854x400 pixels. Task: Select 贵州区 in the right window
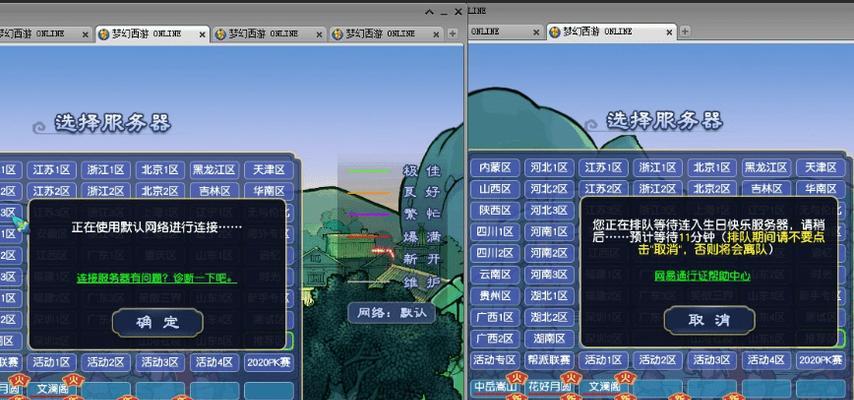tap(495, 295)
